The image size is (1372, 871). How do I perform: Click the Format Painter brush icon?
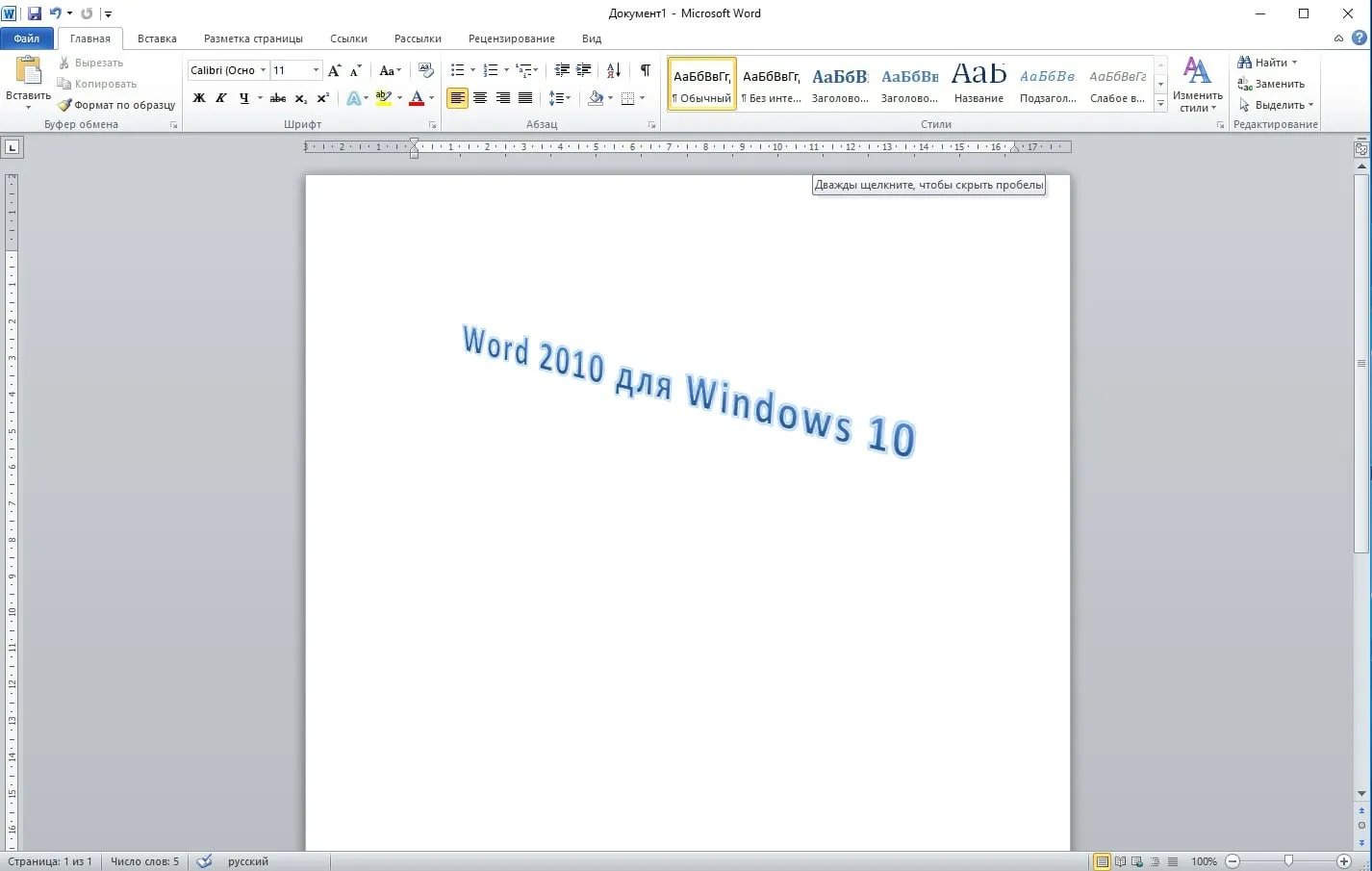pos(64,105)
